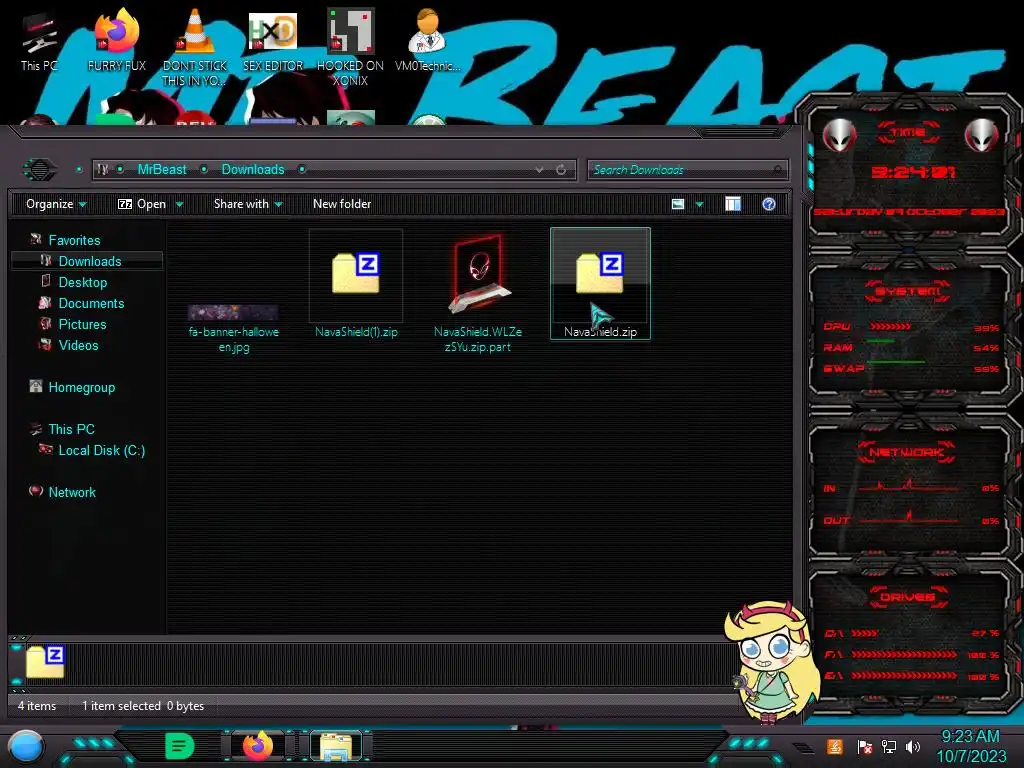Open address bar history dropdown
The width and height of the screenshot is (1024, 768).
539,170
